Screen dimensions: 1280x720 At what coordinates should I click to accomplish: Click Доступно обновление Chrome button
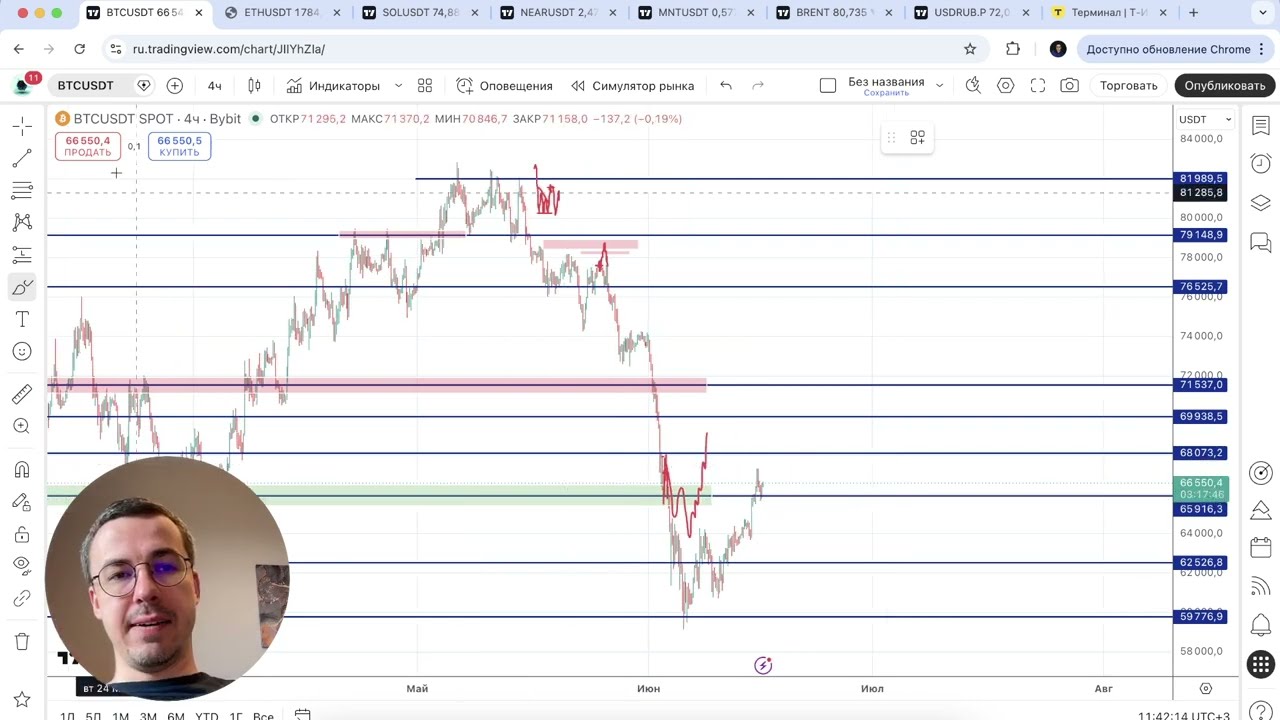tap(1168, 49)
